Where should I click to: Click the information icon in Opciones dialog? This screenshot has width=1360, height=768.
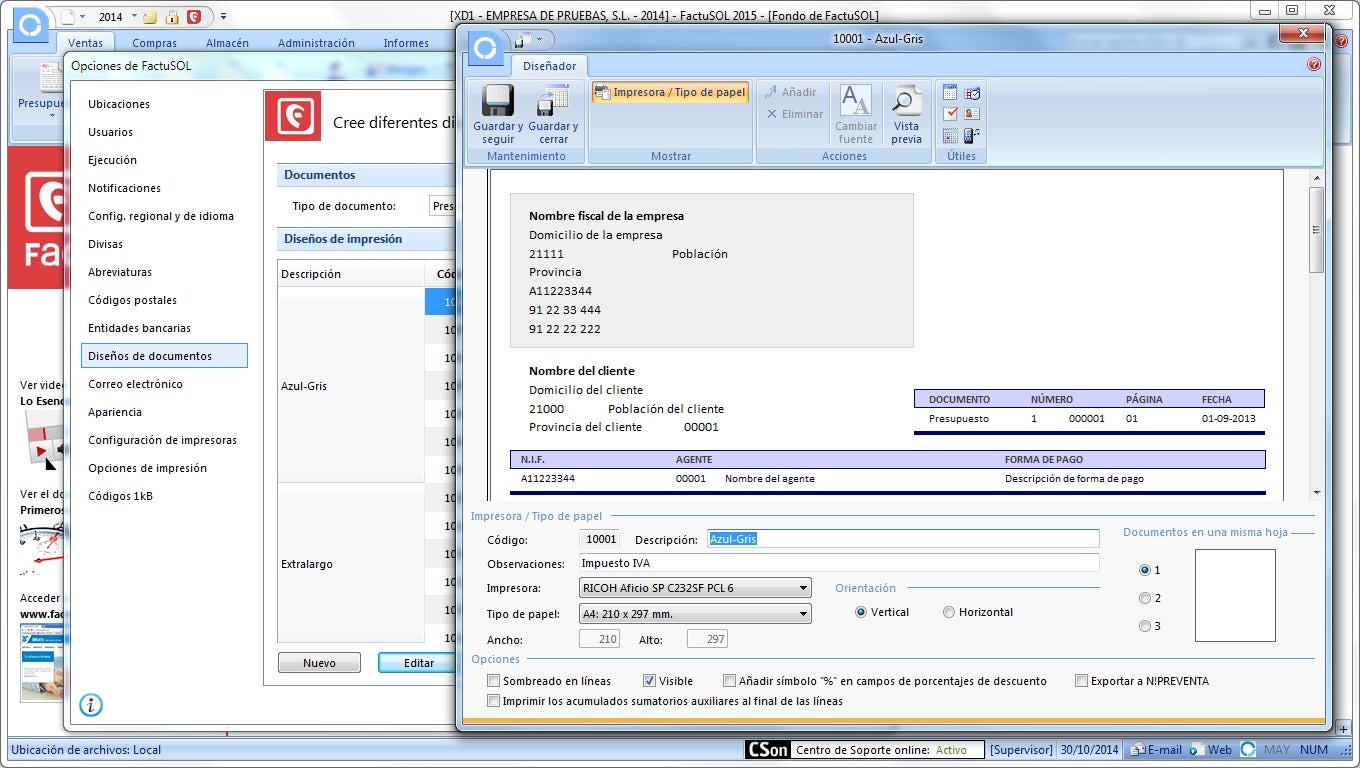pyautogui.click(x=91, y=705)
